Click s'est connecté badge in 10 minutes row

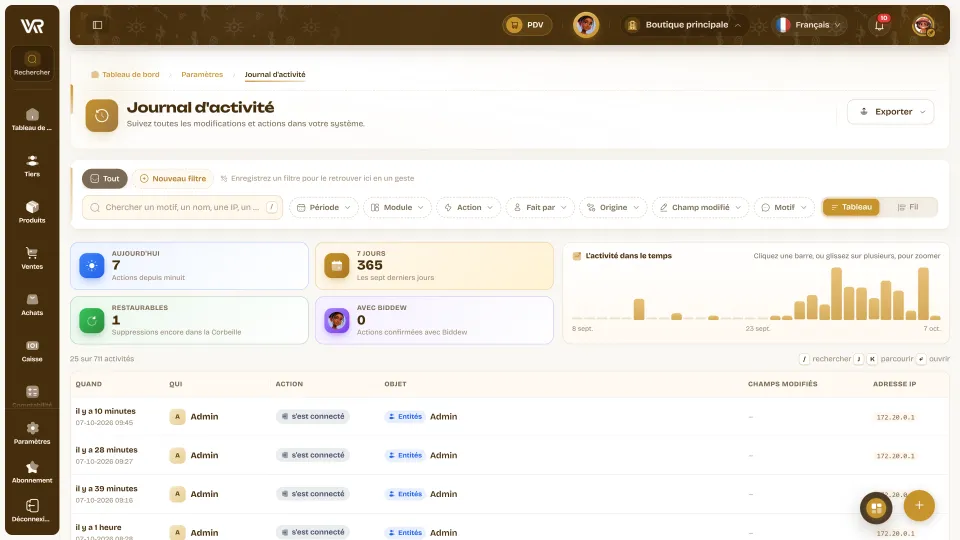click(312, 416)
